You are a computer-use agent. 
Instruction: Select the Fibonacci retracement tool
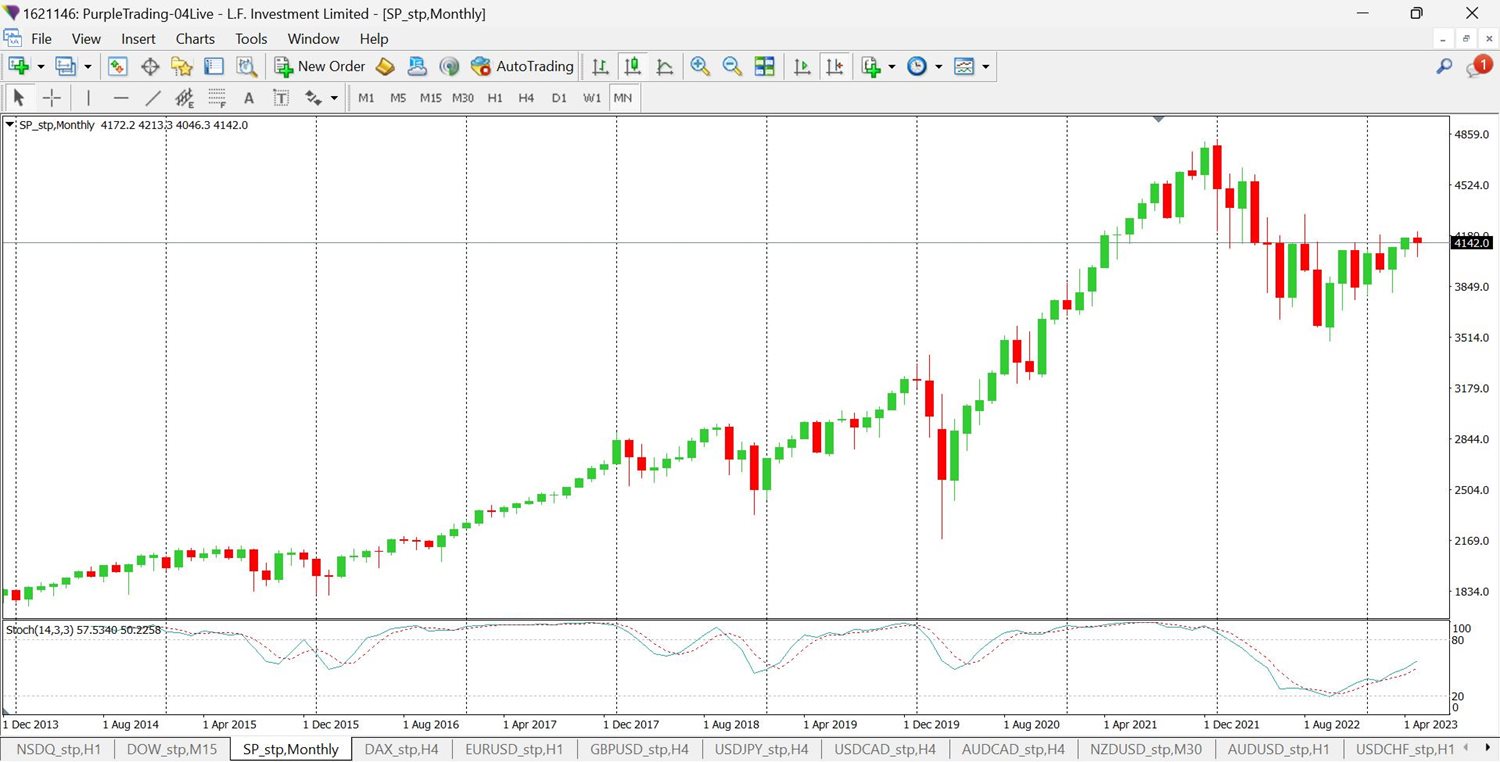point(217,98)
